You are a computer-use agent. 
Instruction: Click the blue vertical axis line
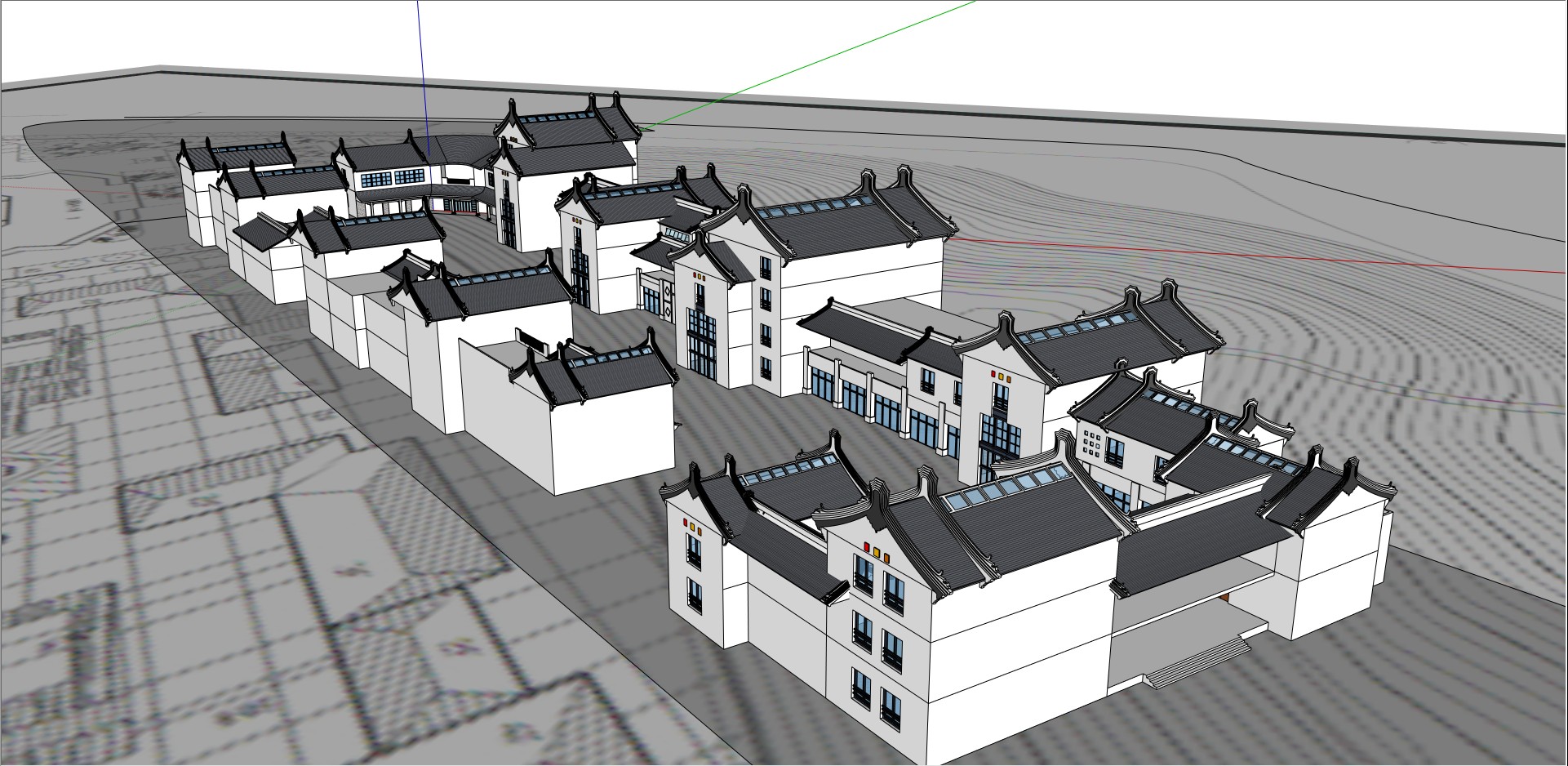click(x=423, y=78)
